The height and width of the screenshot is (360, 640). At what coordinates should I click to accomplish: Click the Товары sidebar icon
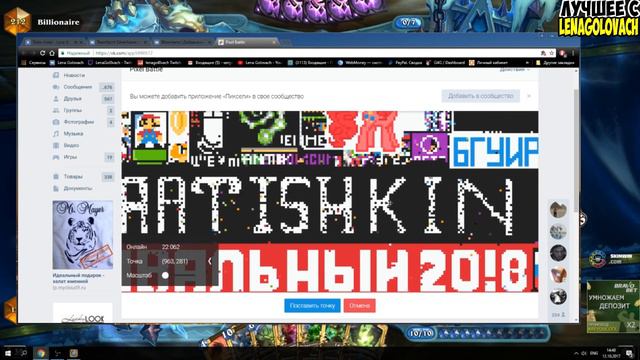[x=56, y=177]
